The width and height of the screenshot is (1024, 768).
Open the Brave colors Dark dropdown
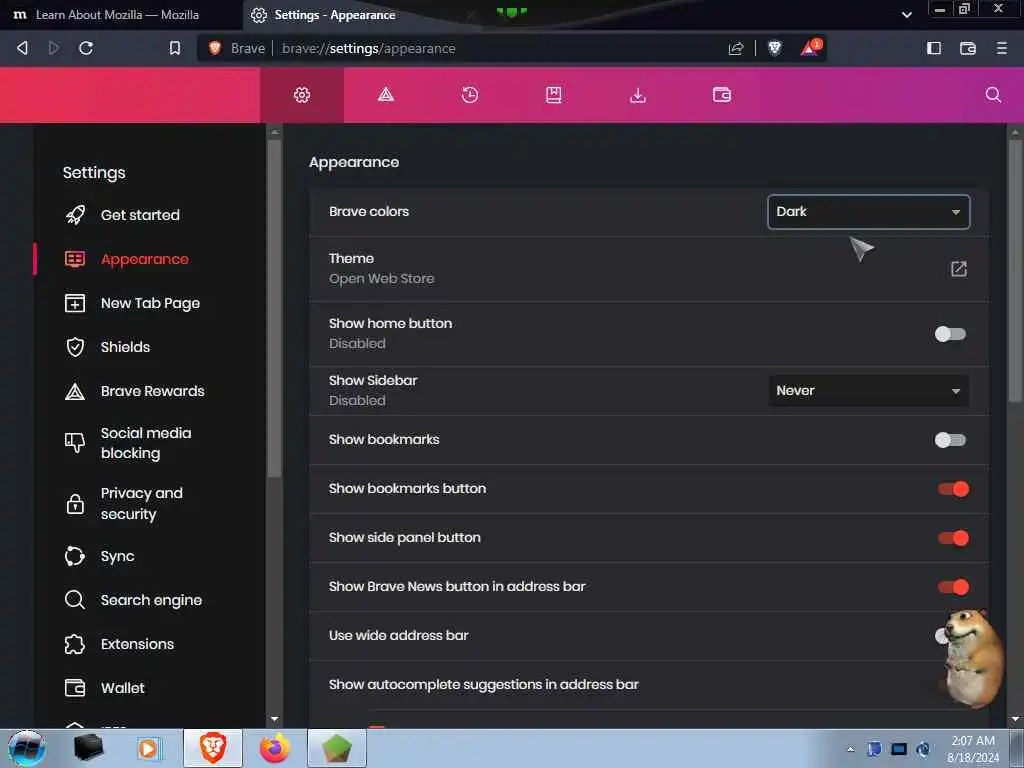(x=868, y=212)
